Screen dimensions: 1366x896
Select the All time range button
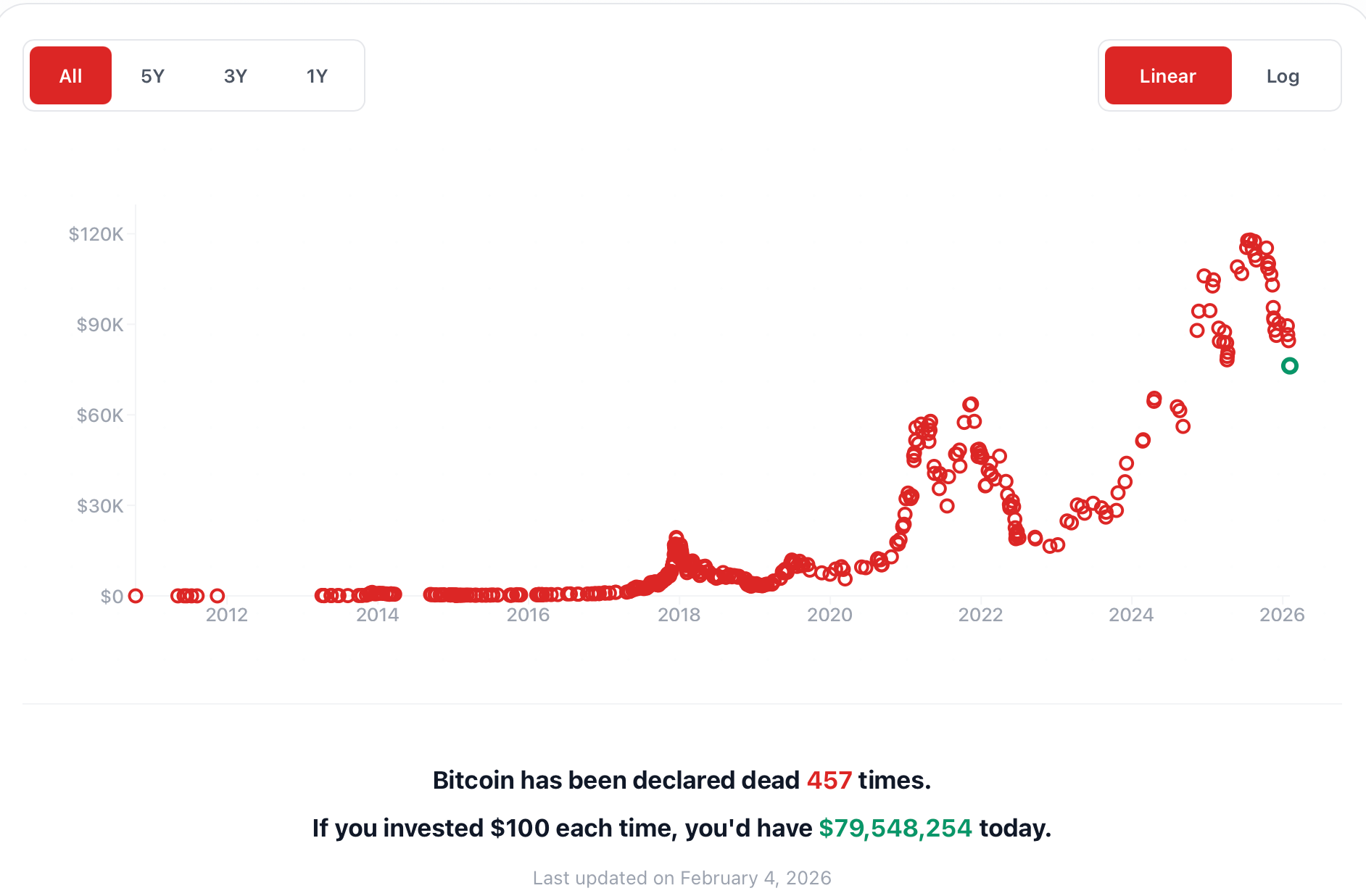tap(70, 75)
